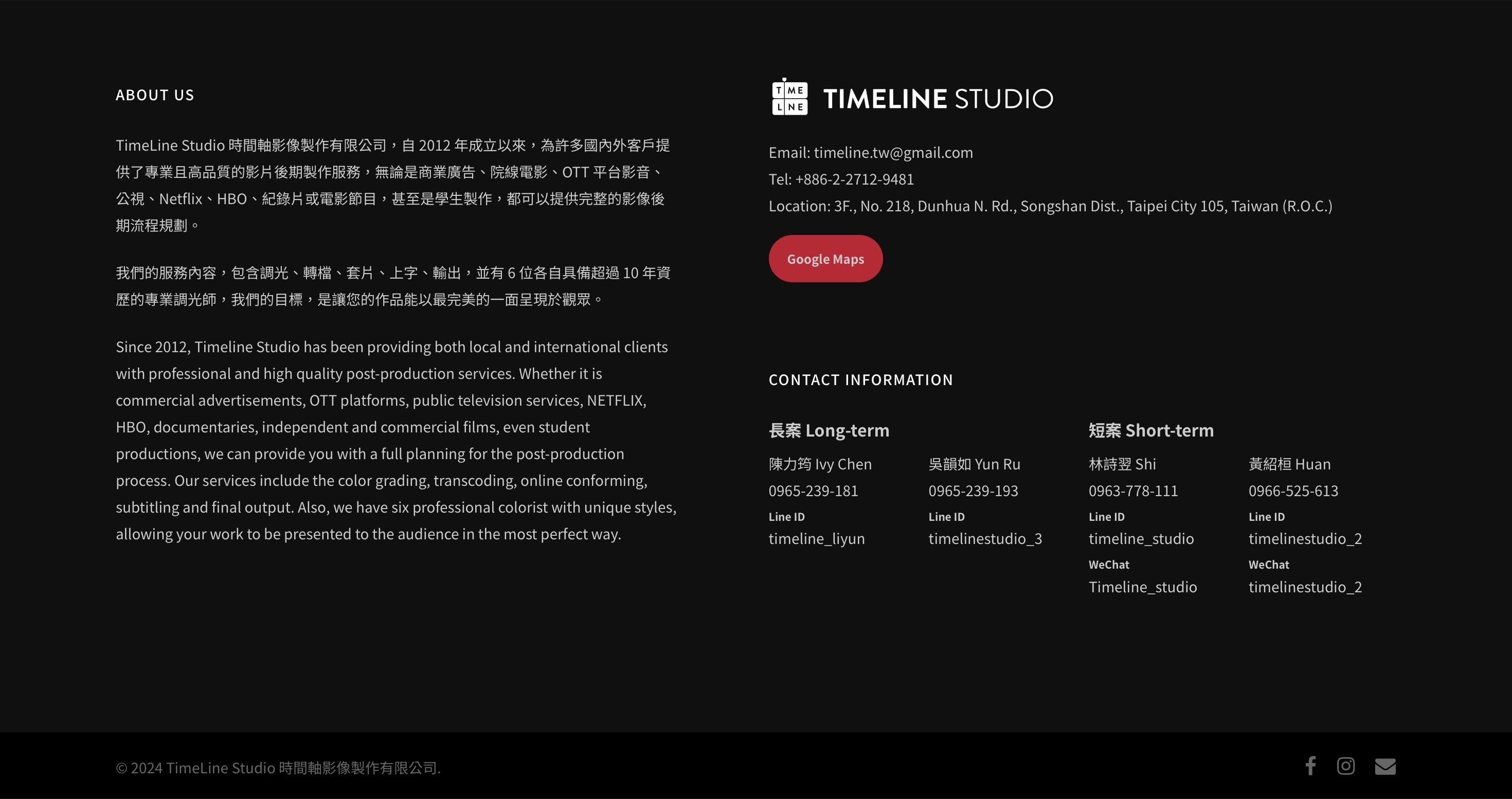
Task: Open the Instagram icon in the footer
Action: click(x=1346, y=766)
